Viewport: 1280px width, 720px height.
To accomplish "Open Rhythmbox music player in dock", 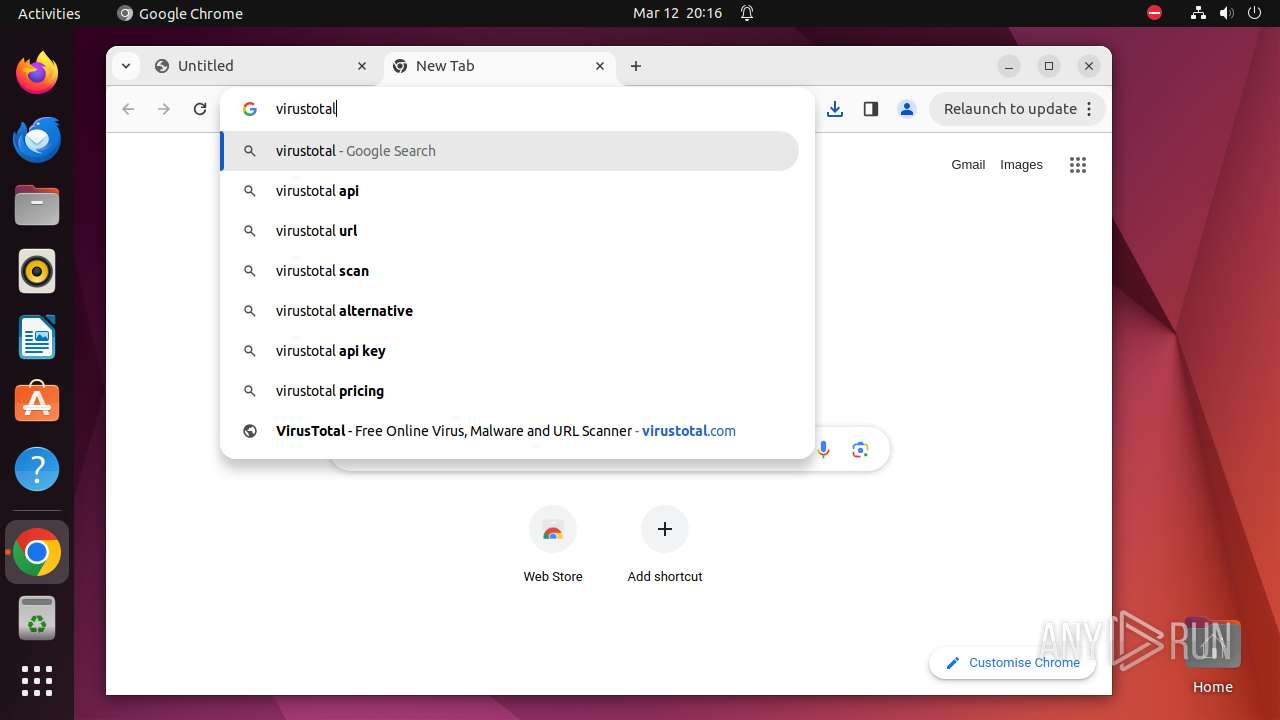I will coord(37,271).
